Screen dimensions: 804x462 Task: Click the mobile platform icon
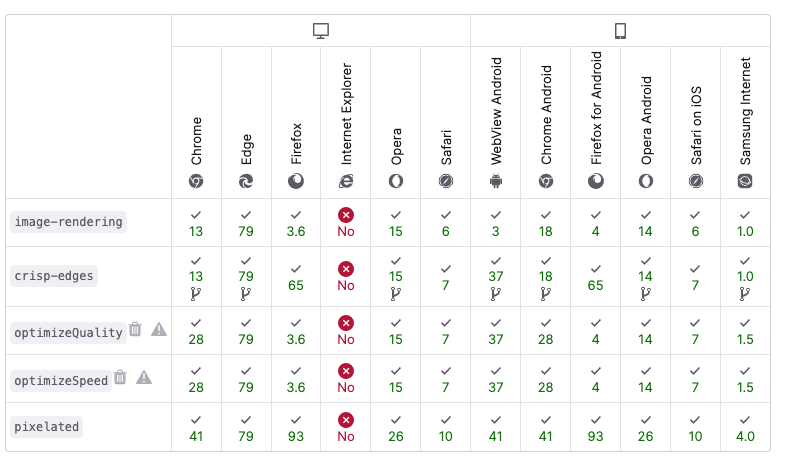[620, 32]
